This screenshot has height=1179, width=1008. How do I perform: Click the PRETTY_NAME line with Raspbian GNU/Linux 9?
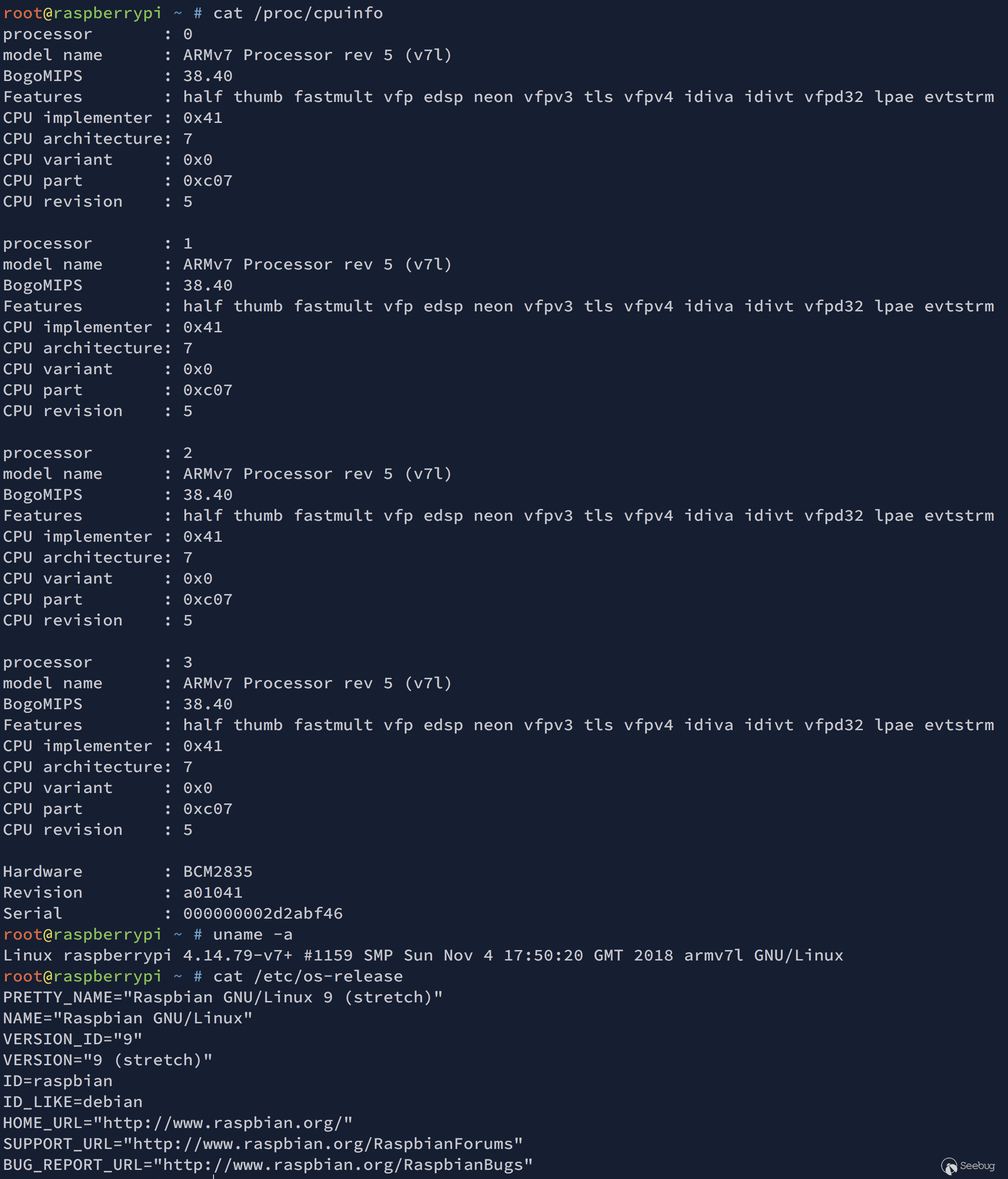click(223, 997)
